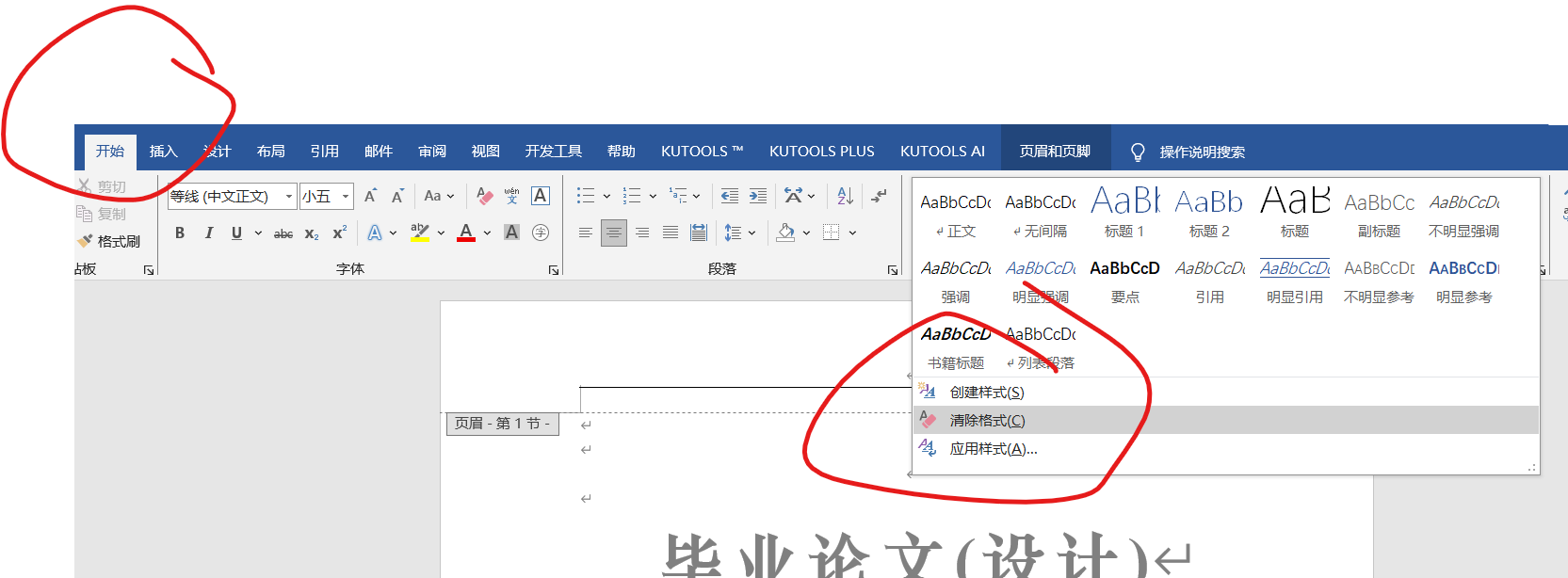The image size is (1568, 578).
Task: Click the sort A-Z icon
Action: [x=846, y=196]
